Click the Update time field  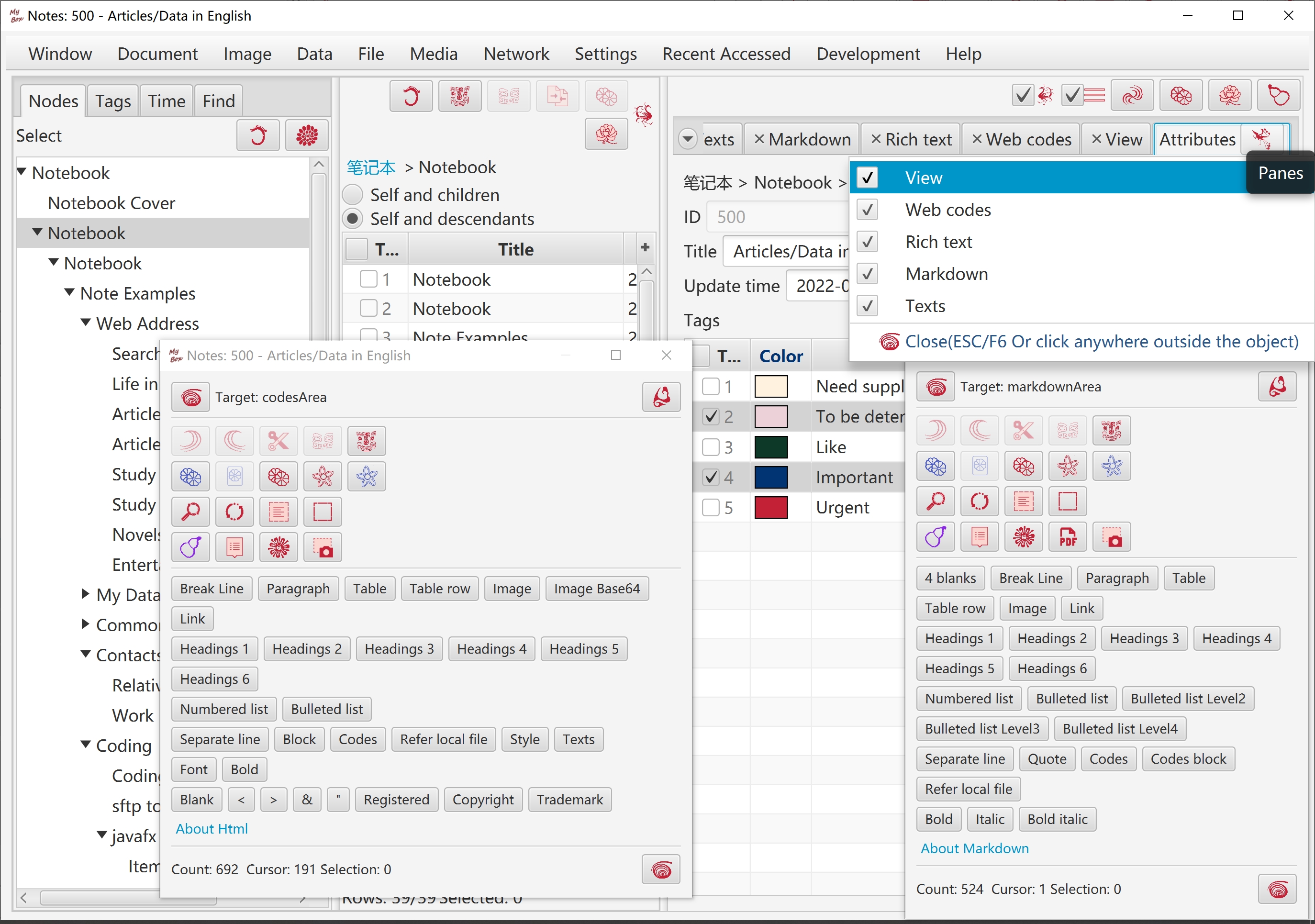(x=818, y=286)
